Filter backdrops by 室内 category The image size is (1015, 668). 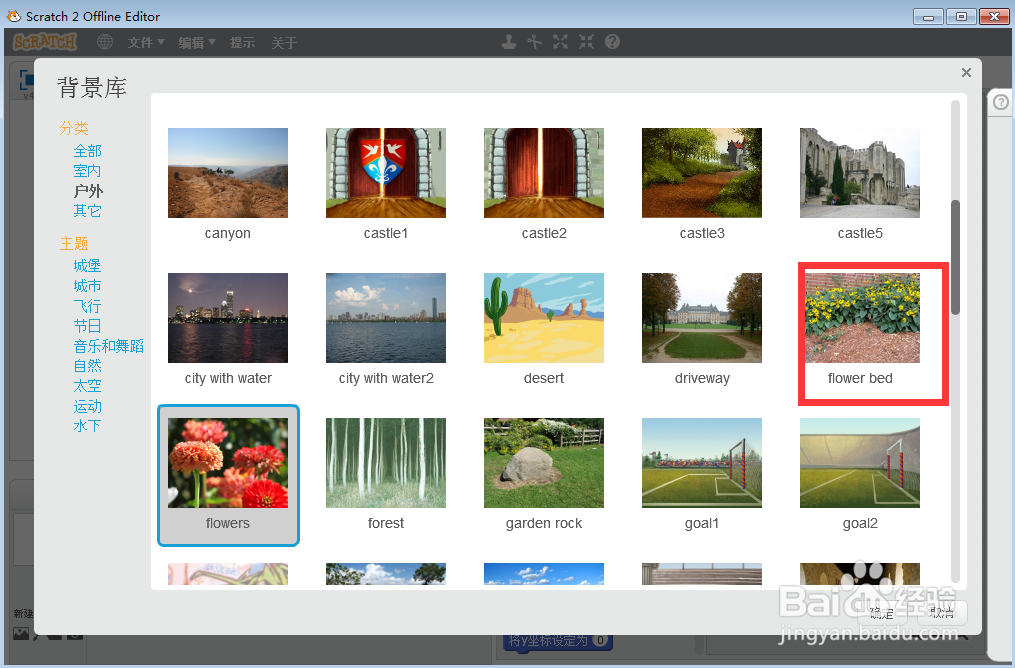point(87,171)
